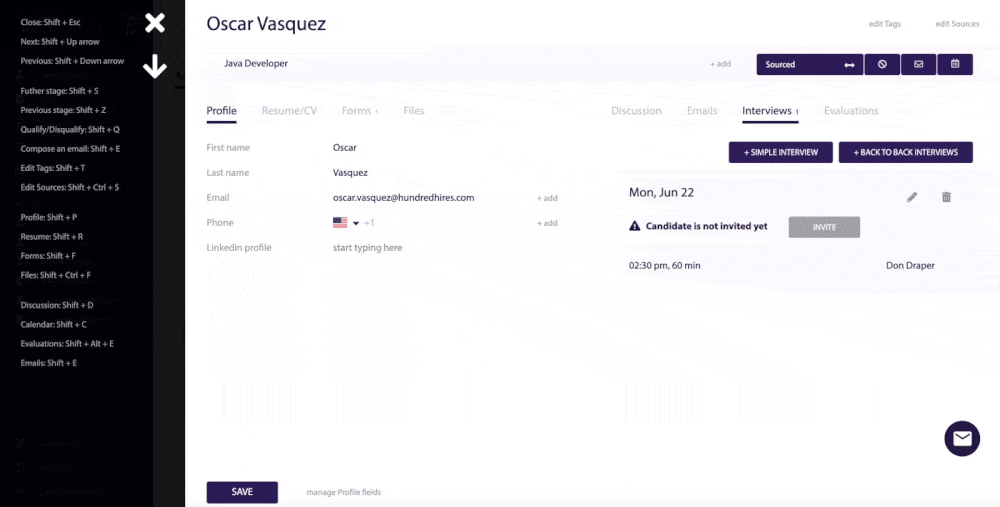Click the manage Profile fields link
The image size is (1000, 507).
343,492
